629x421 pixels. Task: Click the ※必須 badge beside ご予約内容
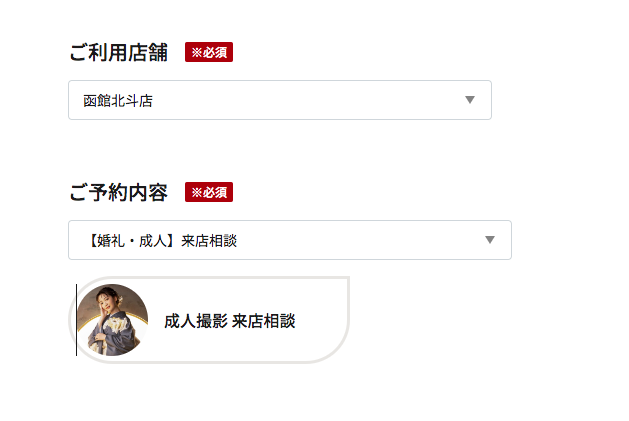(x=209, y=192)
